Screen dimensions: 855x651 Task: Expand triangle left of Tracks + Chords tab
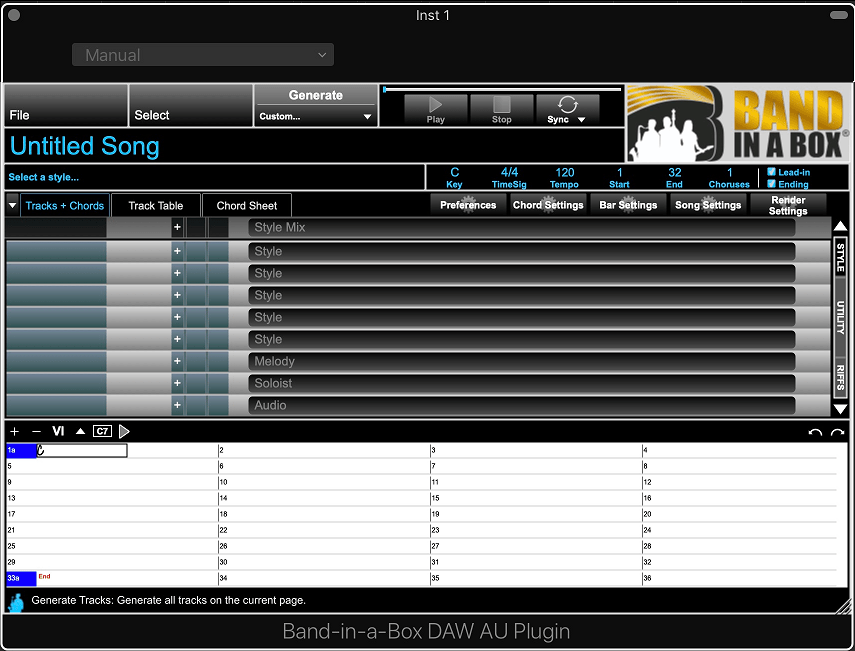(13, 206)
